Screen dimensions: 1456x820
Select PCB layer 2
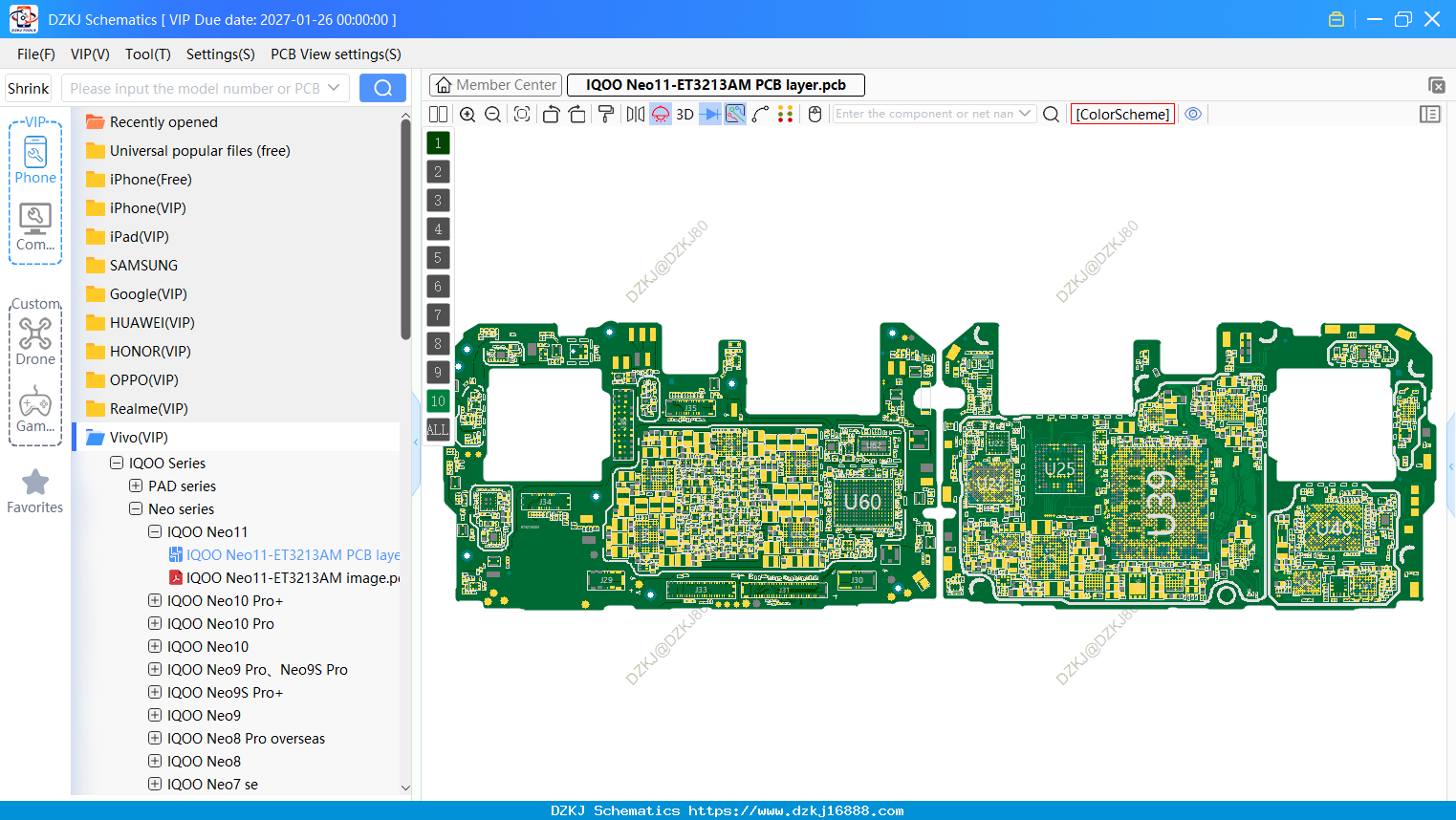click(x=438, y=172)
